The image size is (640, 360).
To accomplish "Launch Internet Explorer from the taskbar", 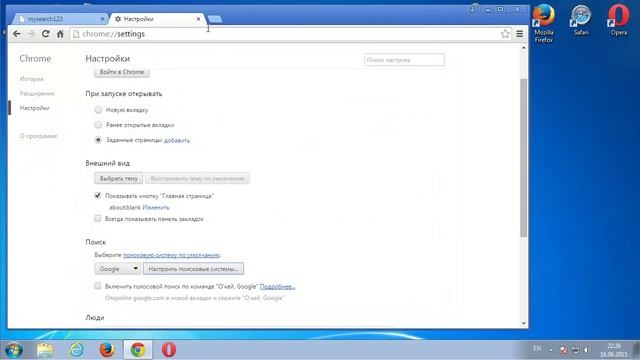I will click(x=76, y=350).
